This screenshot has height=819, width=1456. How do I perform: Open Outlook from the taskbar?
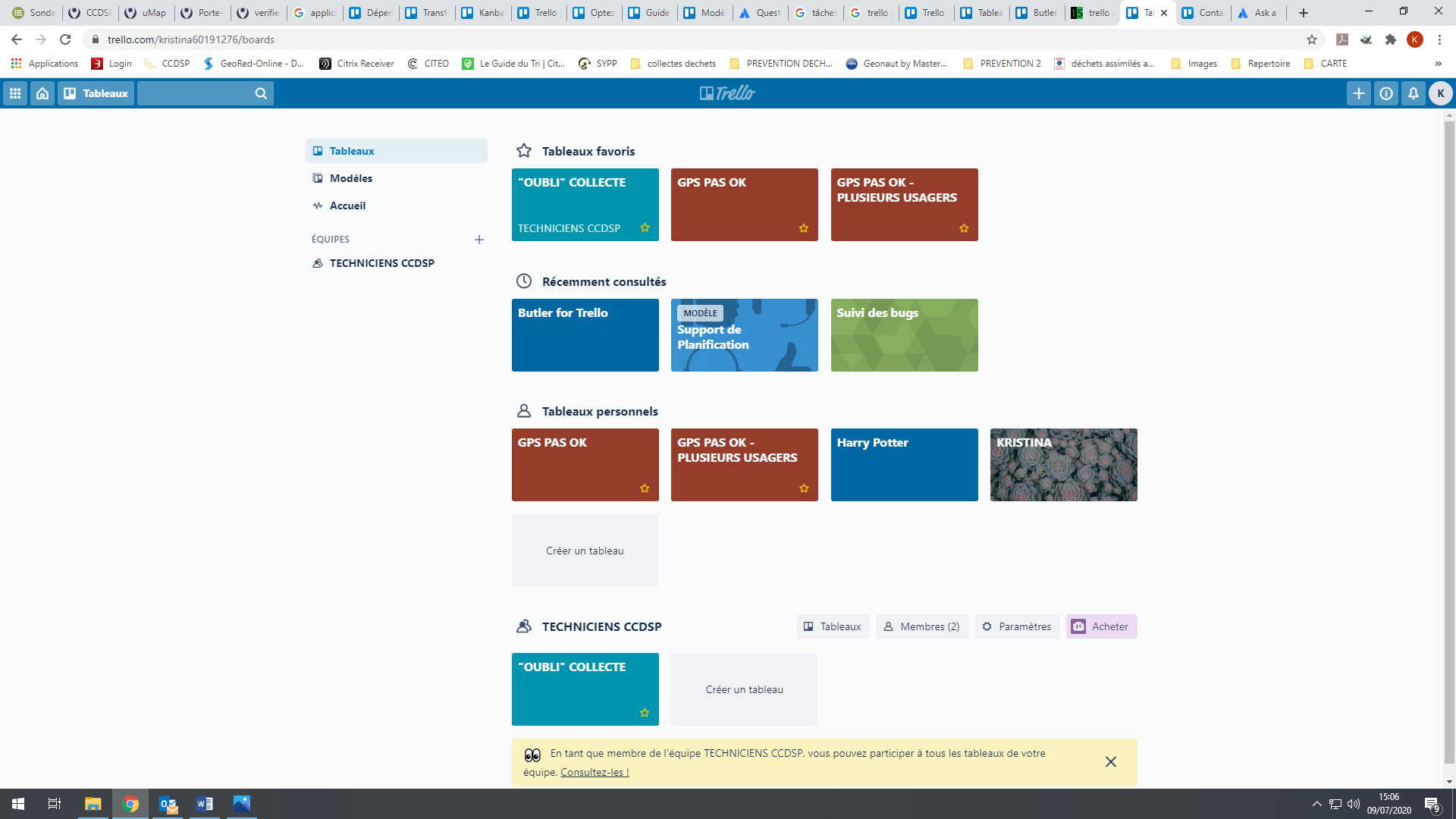[168, 804]
